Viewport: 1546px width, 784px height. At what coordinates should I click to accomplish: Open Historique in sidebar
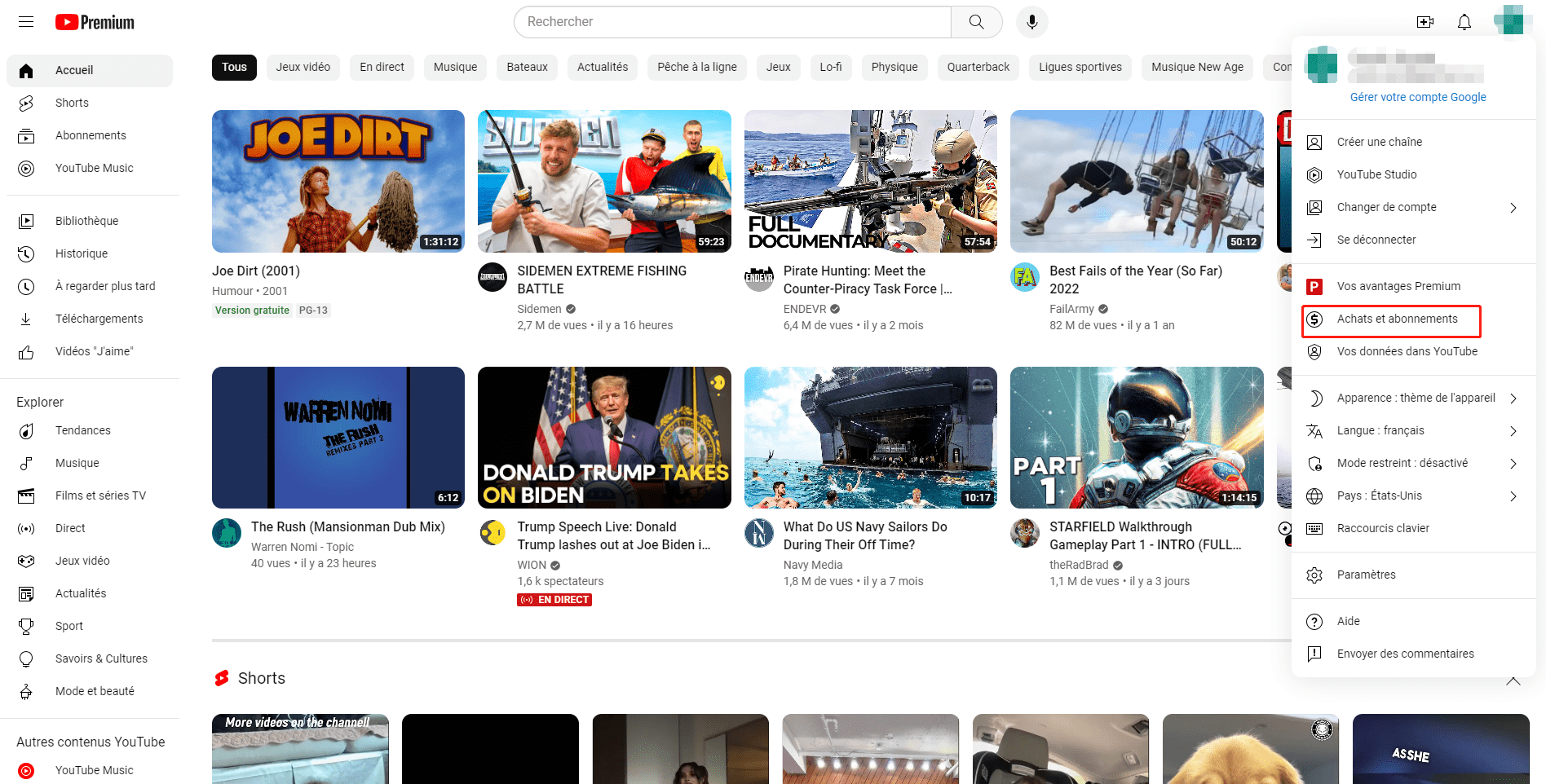90,253
